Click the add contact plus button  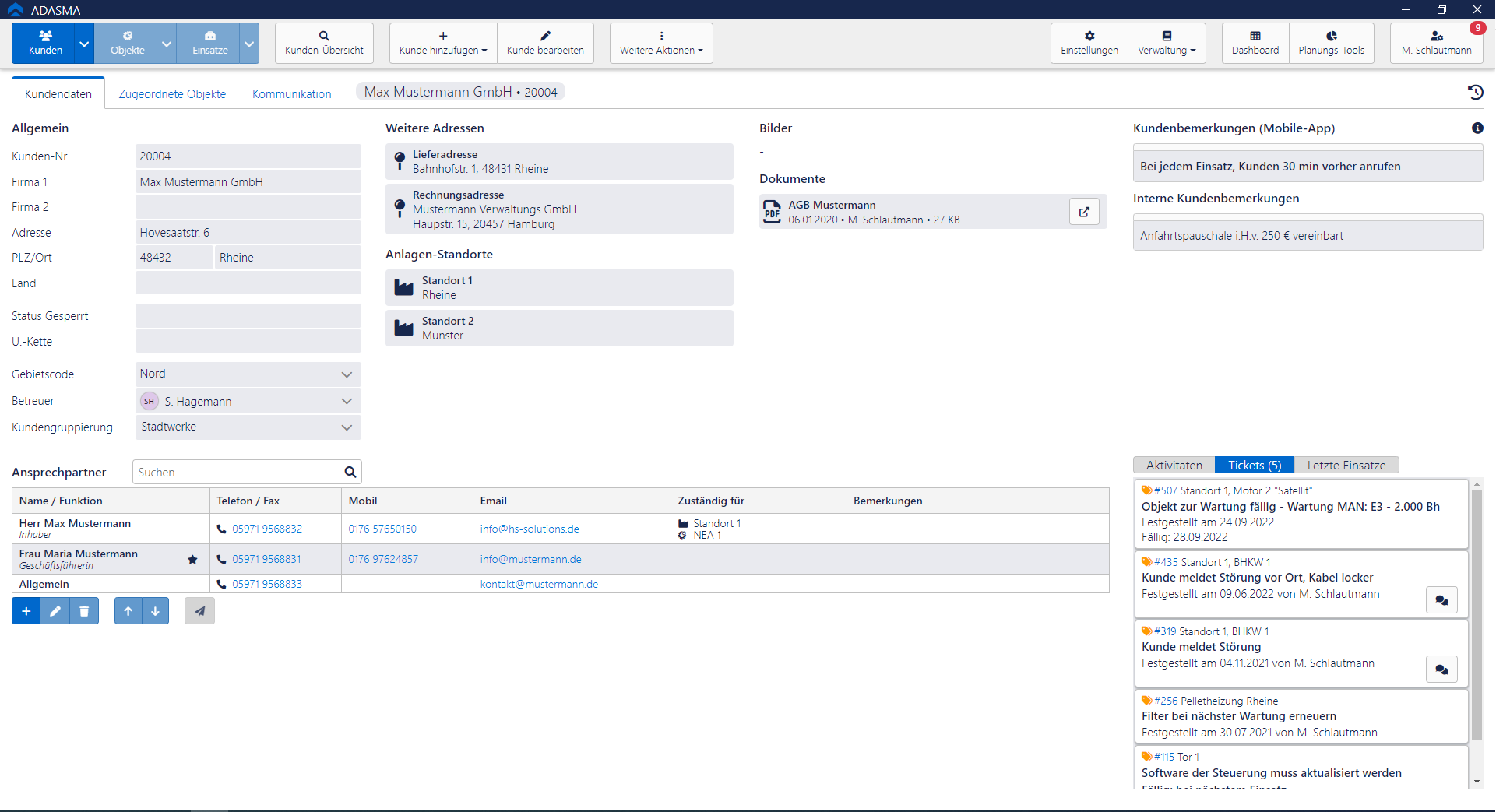pyautogui.click(x=26, y=611)
